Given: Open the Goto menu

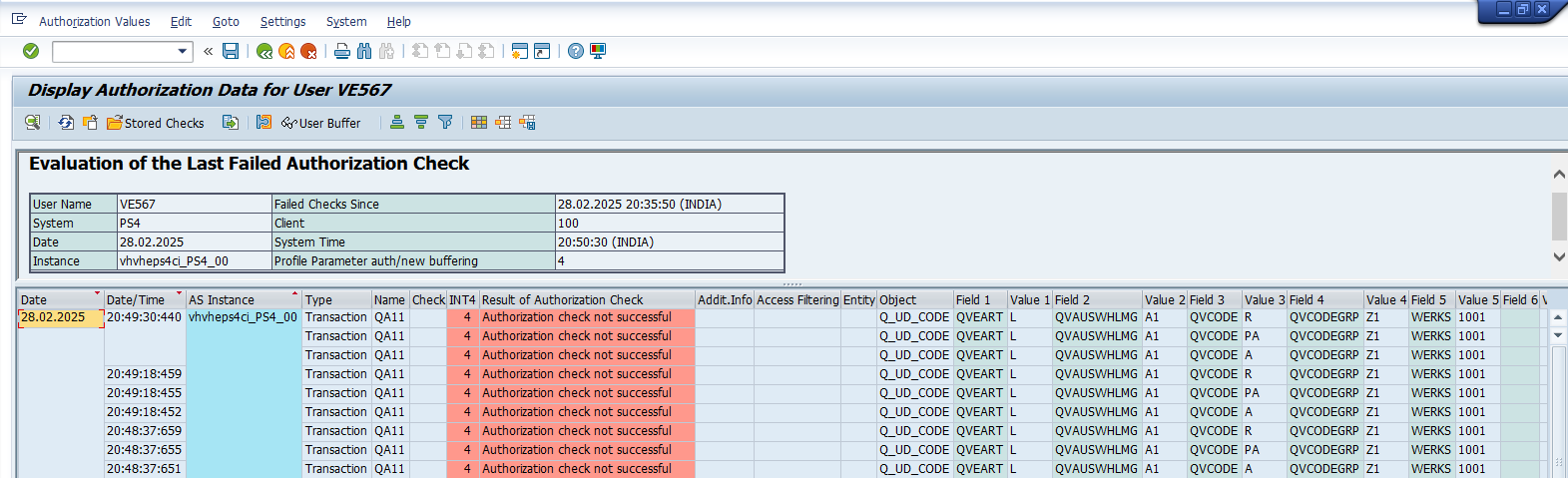Looking at the screenshot, I should (x=226, y=21).
